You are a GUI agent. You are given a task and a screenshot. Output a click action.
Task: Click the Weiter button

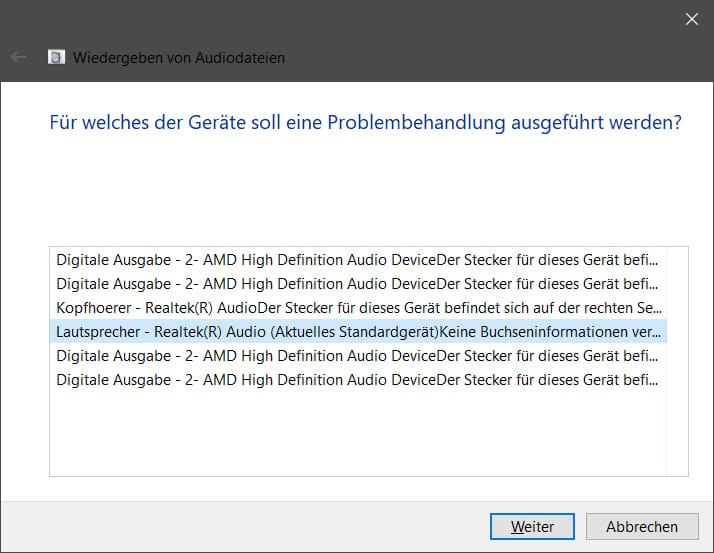click(x=532, y=527)
